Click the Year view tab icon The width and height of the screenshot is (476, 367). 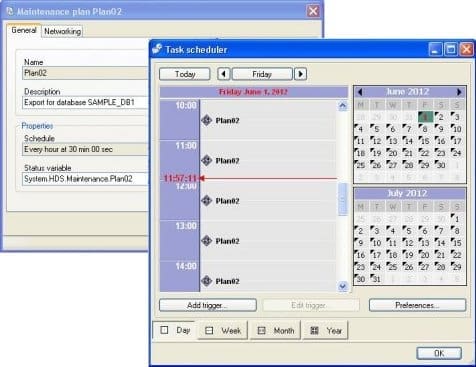coord(314,330)
